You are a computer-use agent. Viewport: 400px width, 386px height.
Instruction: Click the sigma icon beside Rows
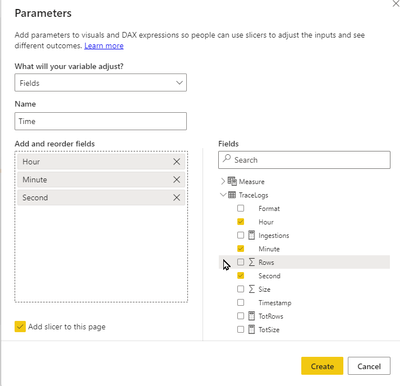coord(252,262)
